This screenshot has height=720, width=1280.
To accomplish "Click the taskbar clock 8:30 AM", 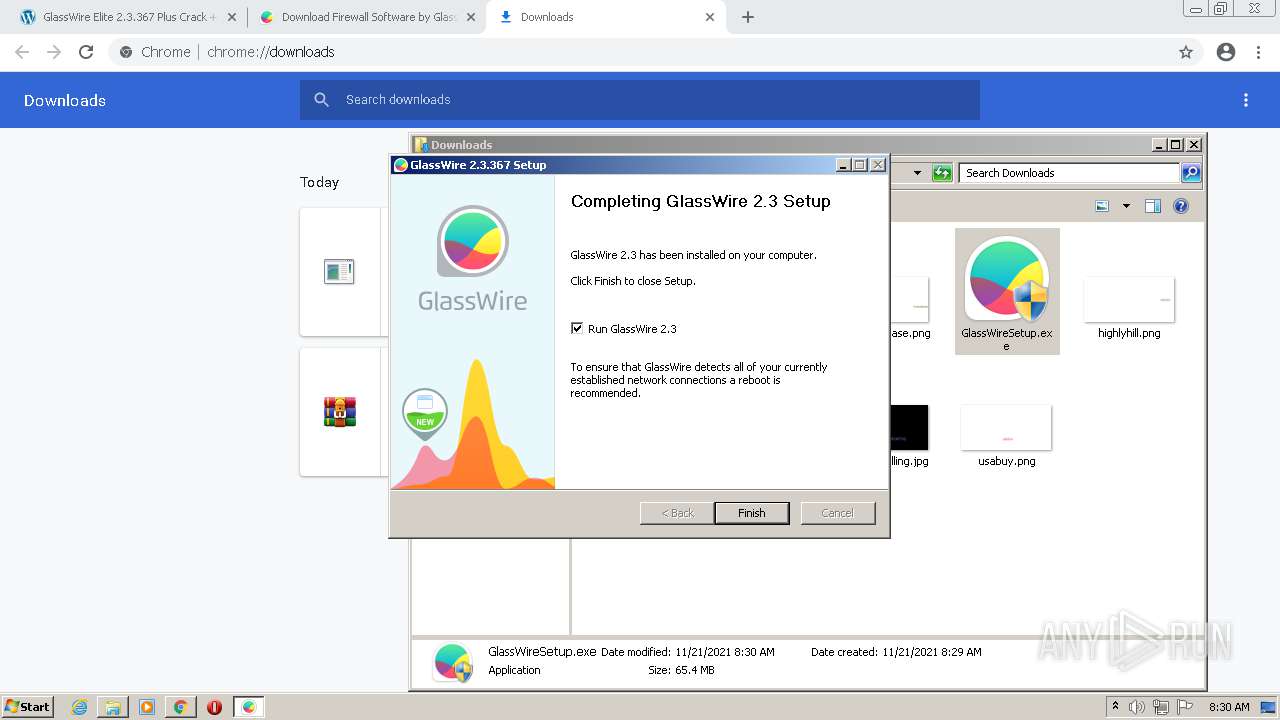I will pyautogui.click(x=1229, y=707).
